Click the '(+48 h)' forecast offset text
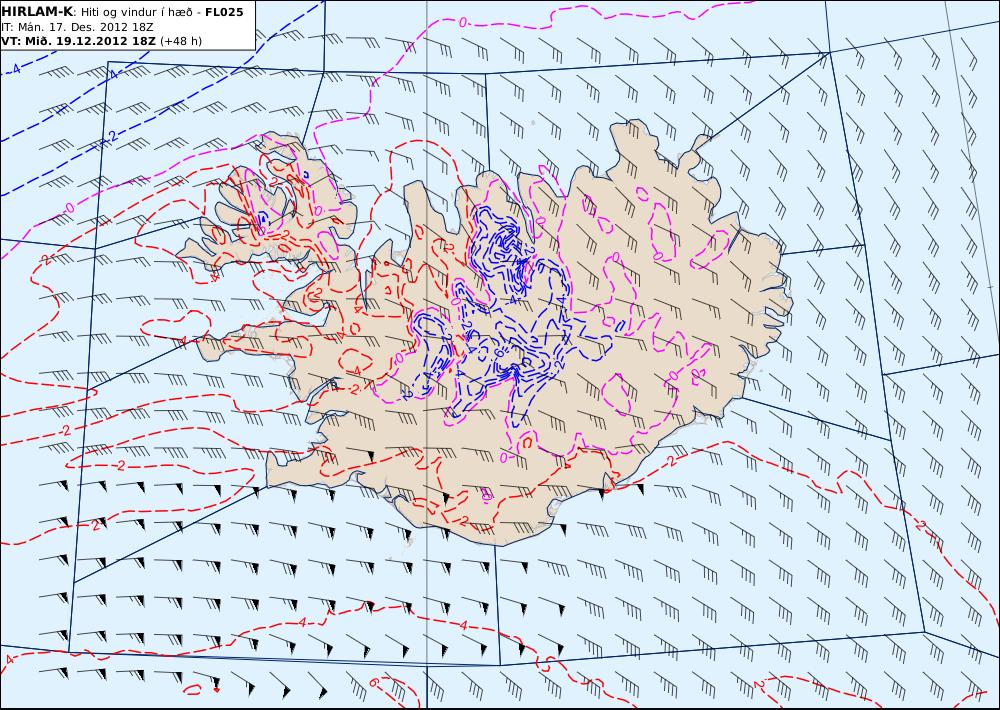The height and width of the screenshot is (710, 1000). tap(180, 41)
